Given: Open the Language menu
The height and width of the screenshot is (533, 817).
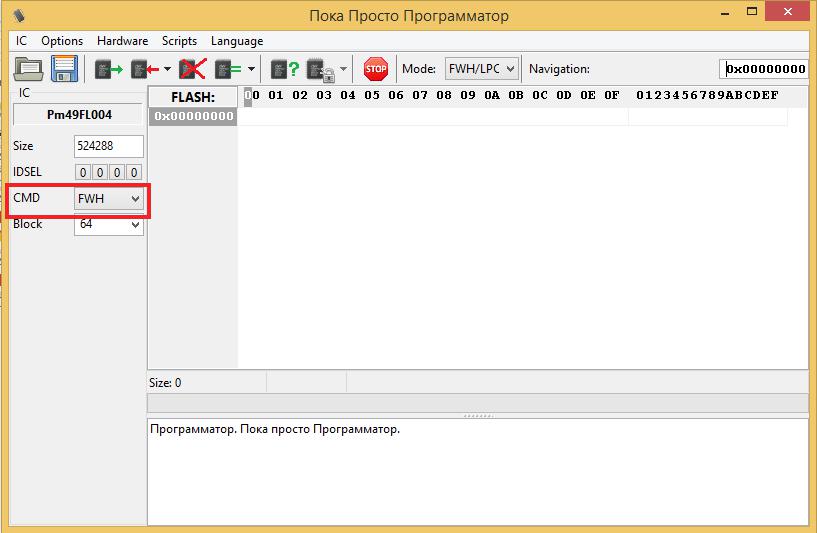Looking at the screenshot, I should point(237,41).
